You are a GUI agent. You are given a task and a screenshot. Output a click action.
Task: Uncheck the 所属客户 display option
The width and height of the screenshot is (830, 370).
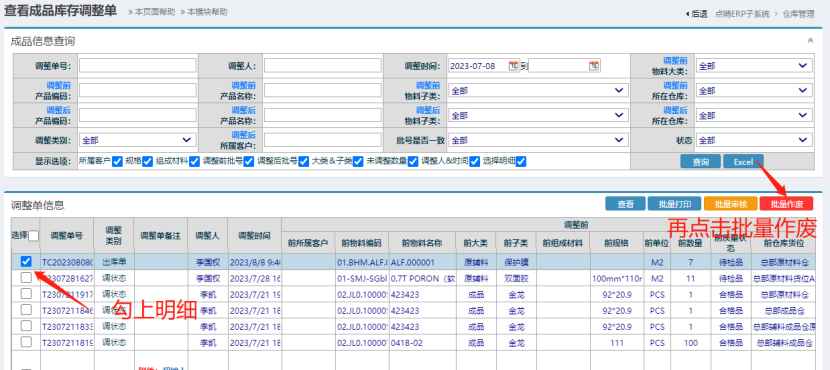[x=118, y=161]
